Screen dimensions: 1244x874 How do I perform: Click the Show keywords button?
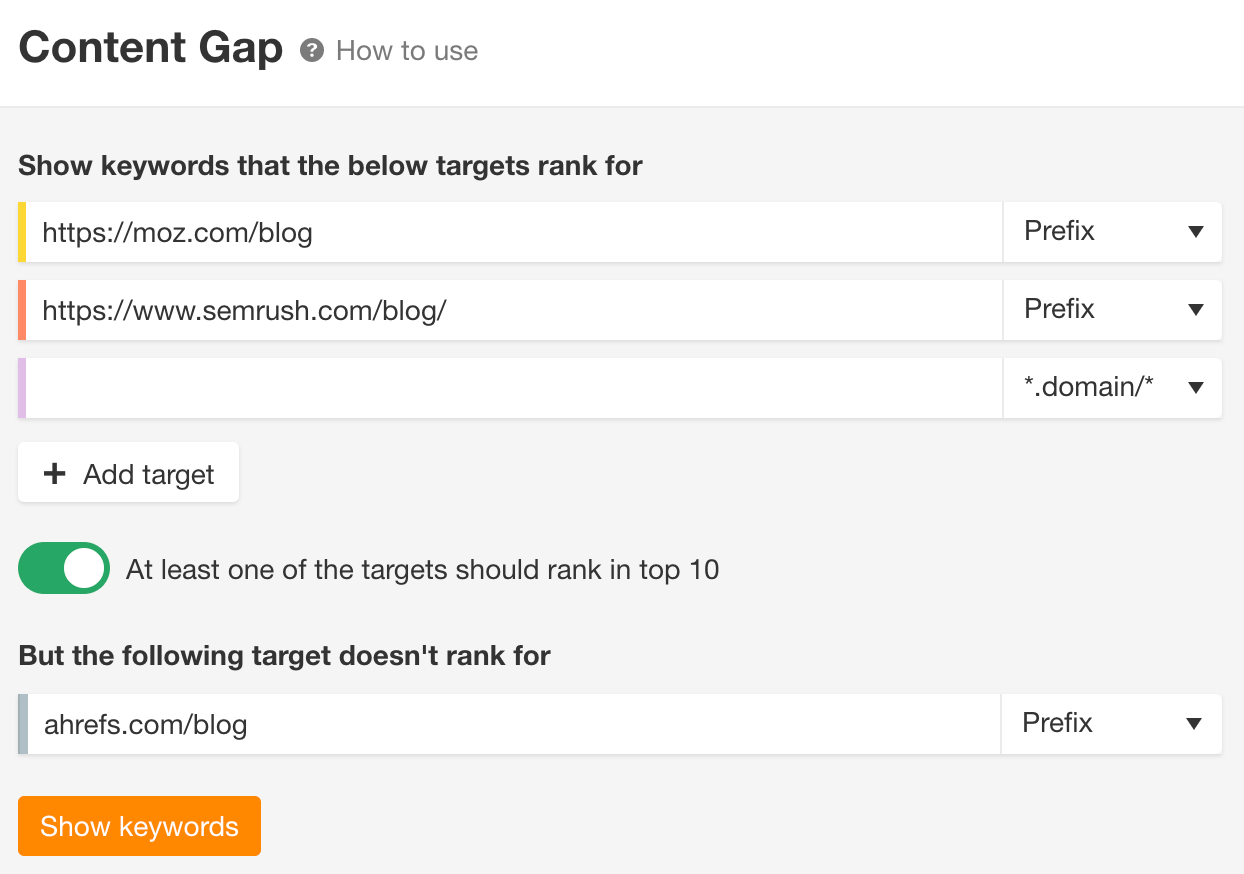click(139, 826)
